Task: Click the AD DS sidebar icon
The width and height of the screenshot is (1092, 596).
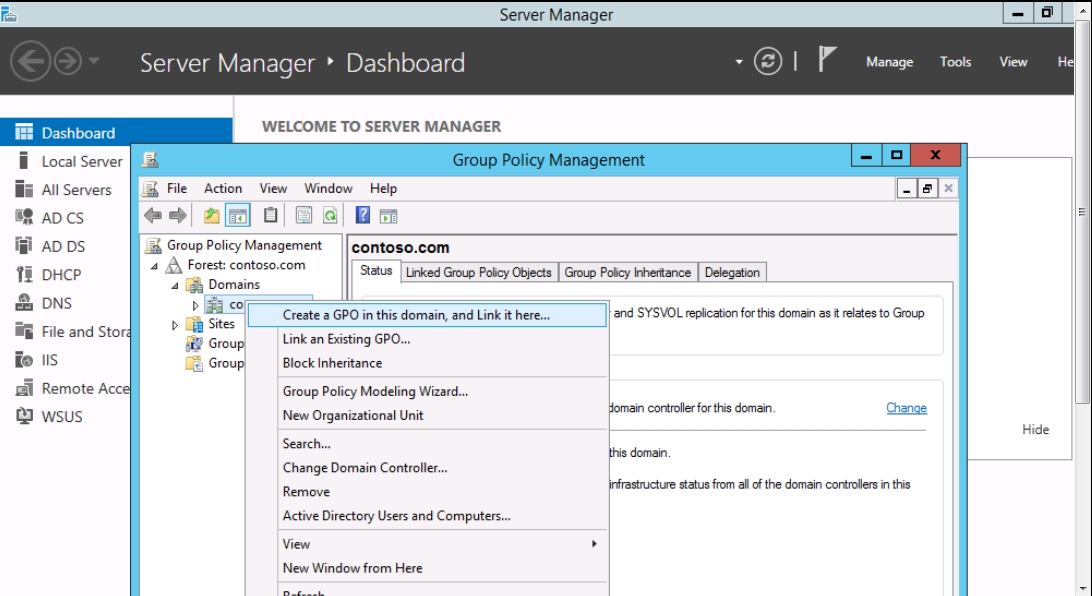Action: [x=24, y=246]
